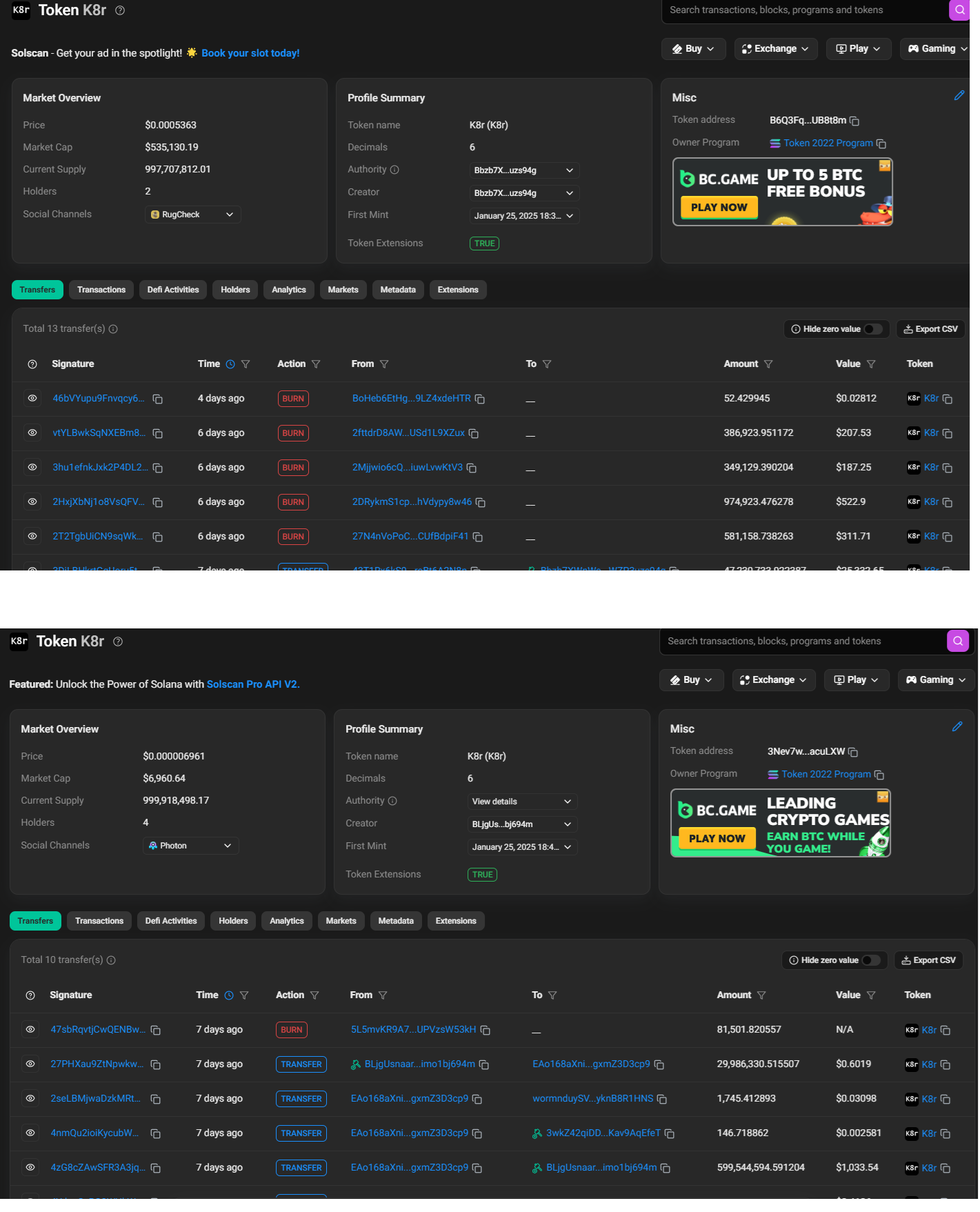Copy From address 27N4nVoPoC...CUfBdpiF41
980x1212 pixels.
(x=477, y=537)
